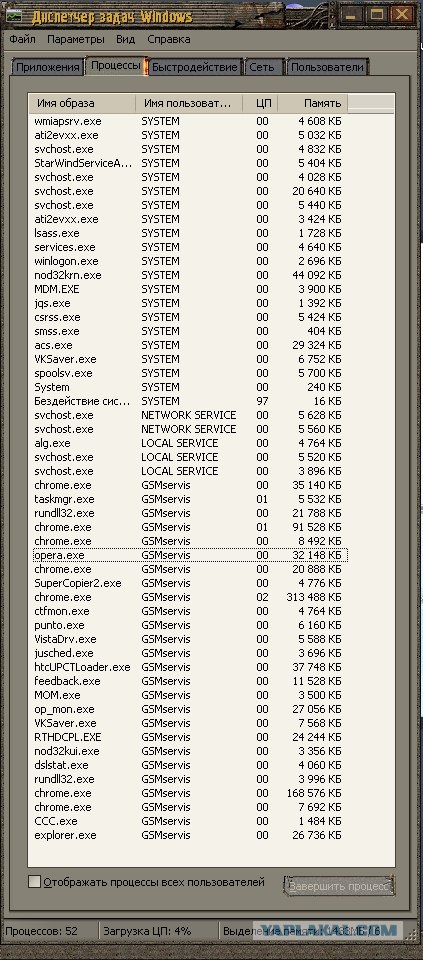This screenshot has width=423, height=960.
Task: Switch to the Приложения tab
Action: [x=48, y=67]
